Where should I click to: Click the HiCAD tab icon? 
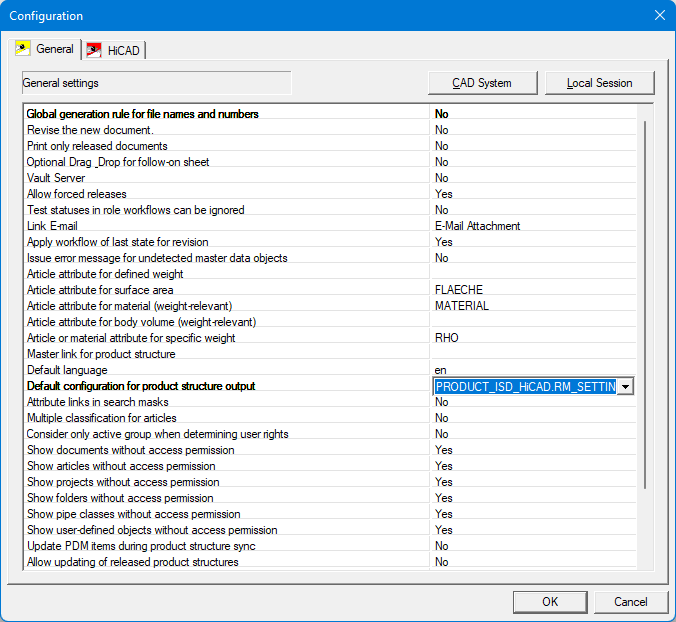(x=94, y=50)
